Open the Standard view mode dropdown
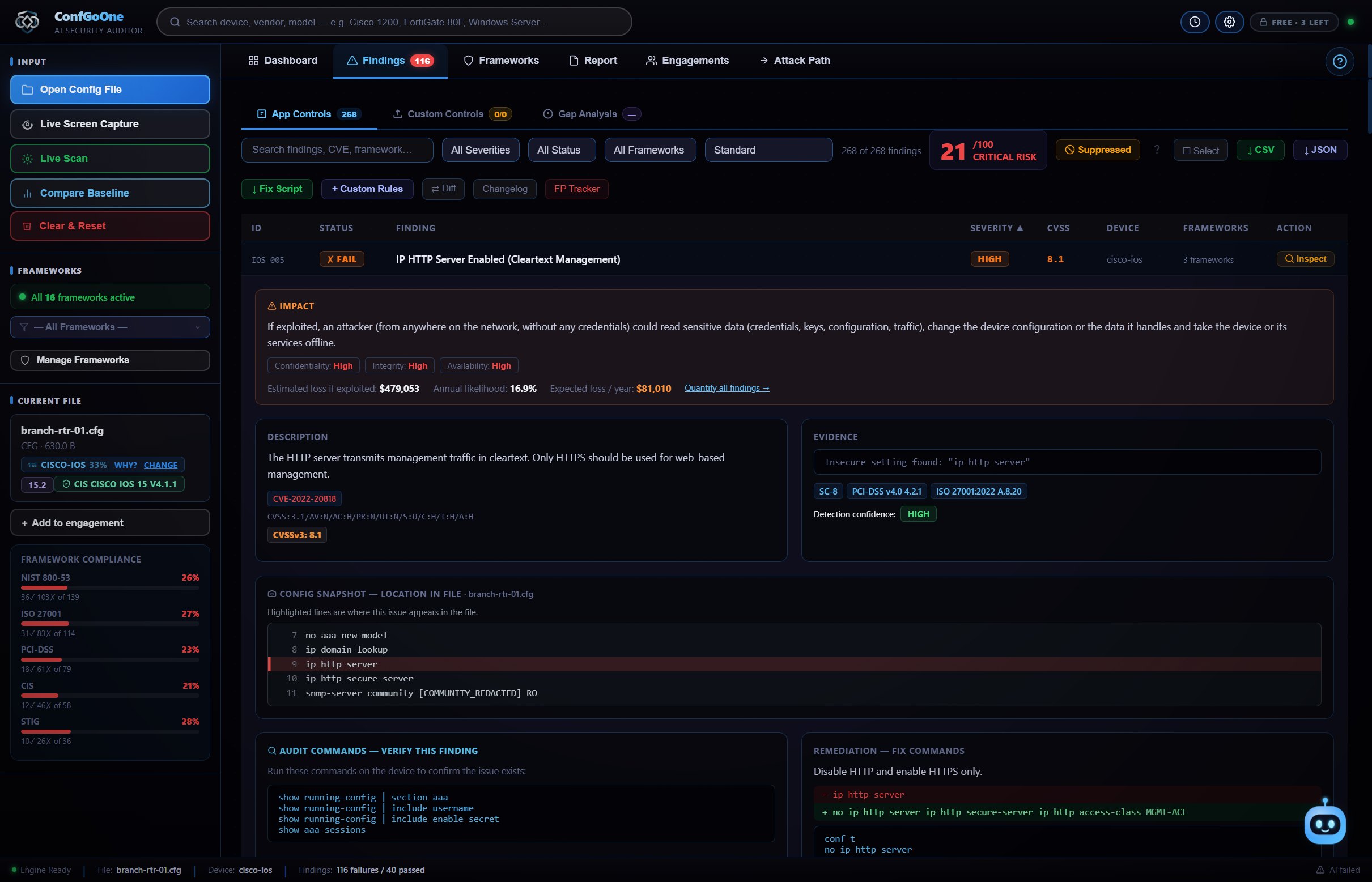The height and width of the screenshot is (882, 1372). point(768,150)
